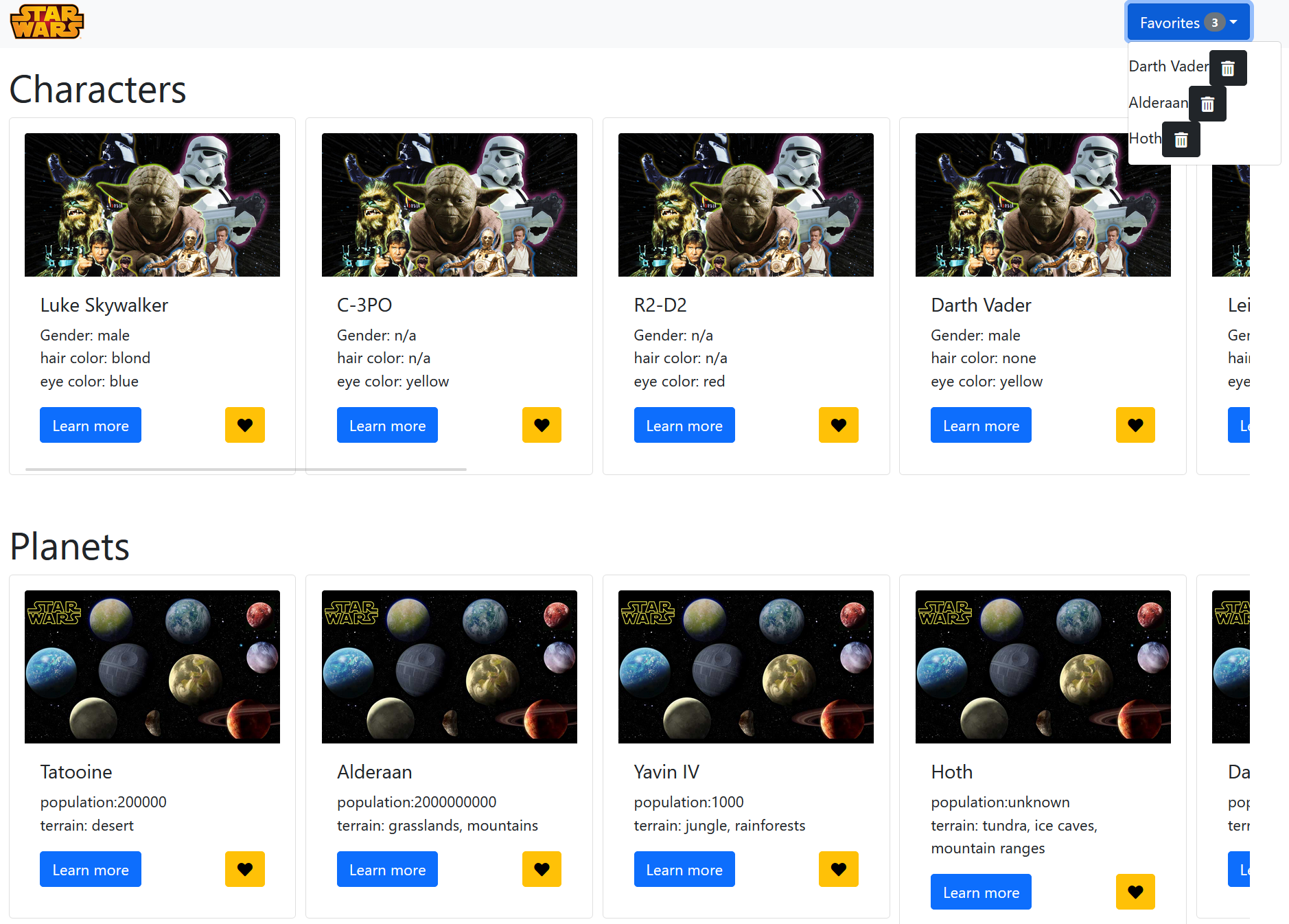Click Yavin IV planets image
The width and height of the screenshot is (1289, 924).
coord(746,667)
